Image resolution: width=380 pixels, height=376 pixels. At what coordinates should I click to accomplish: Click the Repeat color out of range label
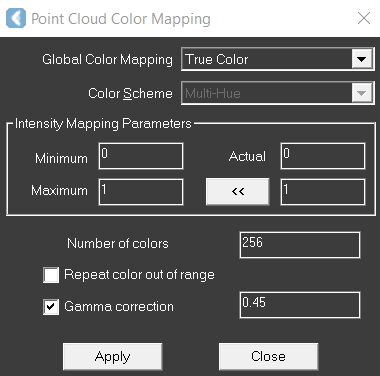coord(139,275)
